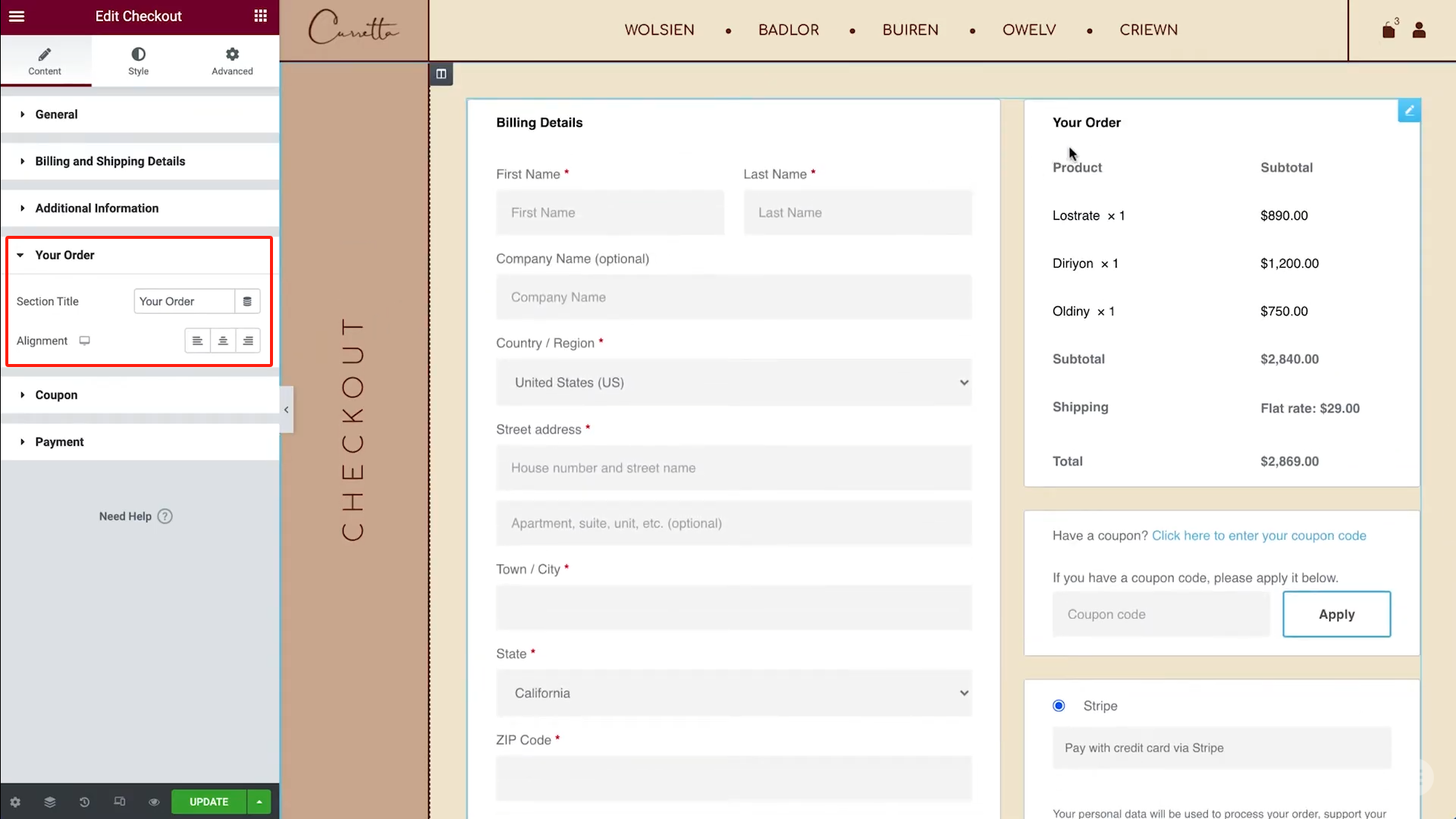Screen dimensions: 1456x819
Task: Open the Country / Region dropdown
Action: [733, 383]
